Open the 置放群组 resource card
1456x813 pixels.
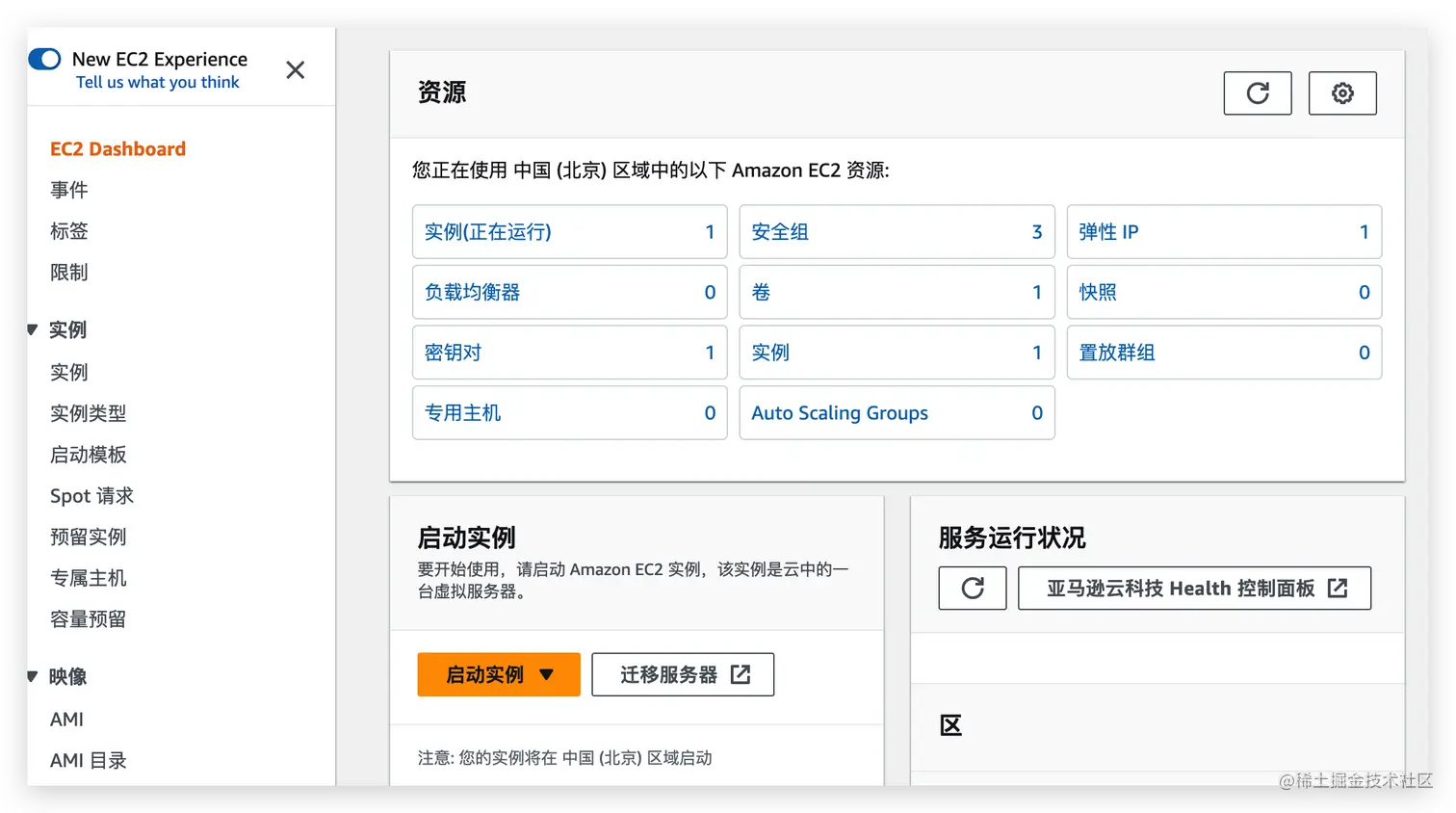click(1224, 353)
